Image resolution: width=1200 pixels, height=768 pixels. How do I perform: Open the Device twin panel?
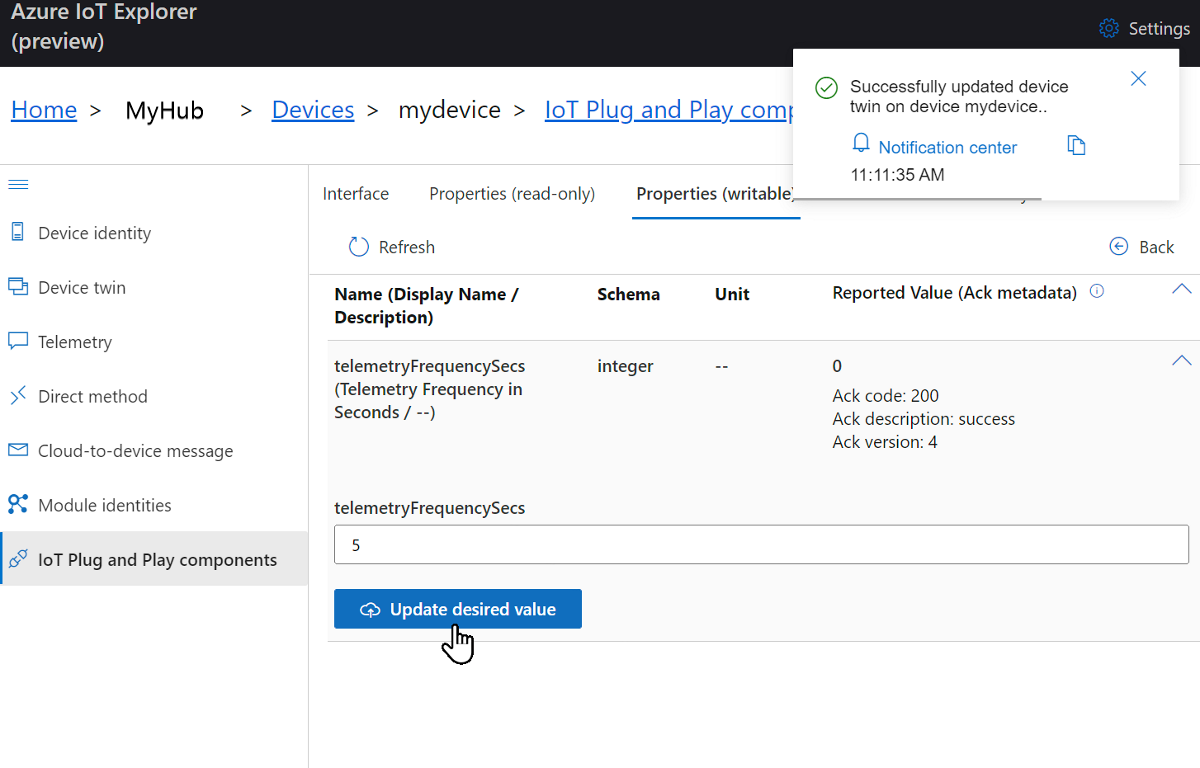[82, 287]
